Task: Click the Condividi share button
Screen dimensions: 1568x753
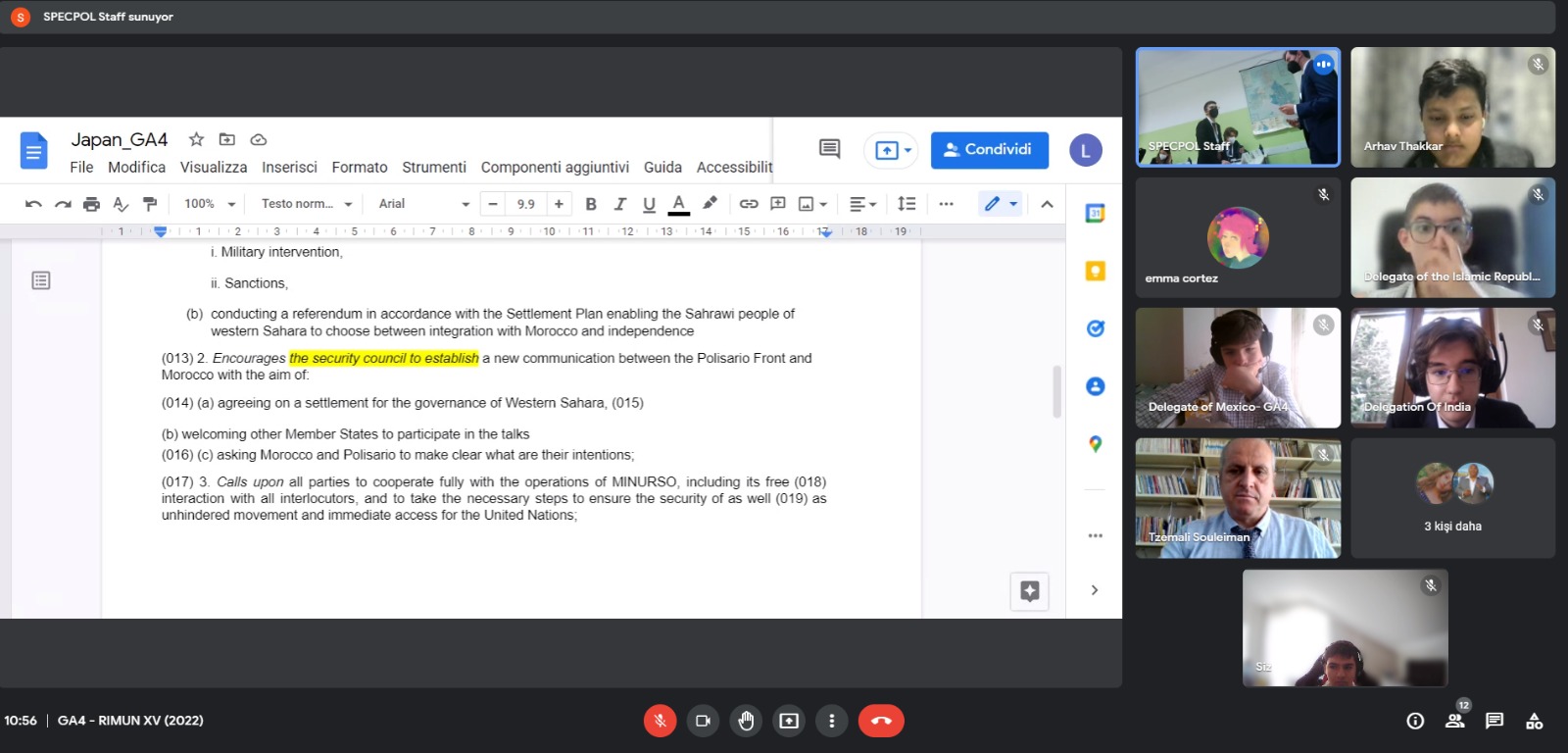Action: coord(989,150)
